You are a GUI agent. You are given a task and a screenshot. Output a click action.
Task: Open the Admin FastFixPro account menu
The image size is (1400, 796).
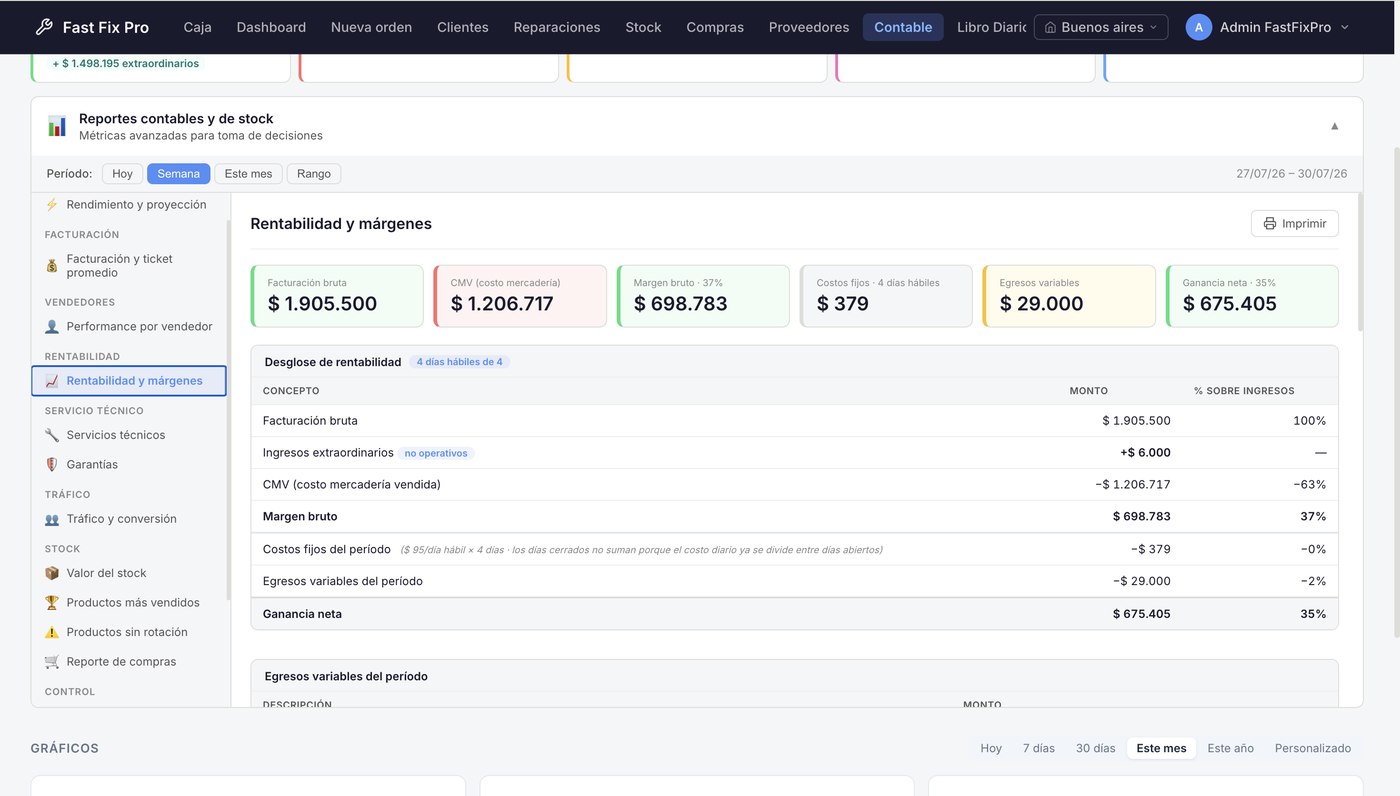point(1267,27)
